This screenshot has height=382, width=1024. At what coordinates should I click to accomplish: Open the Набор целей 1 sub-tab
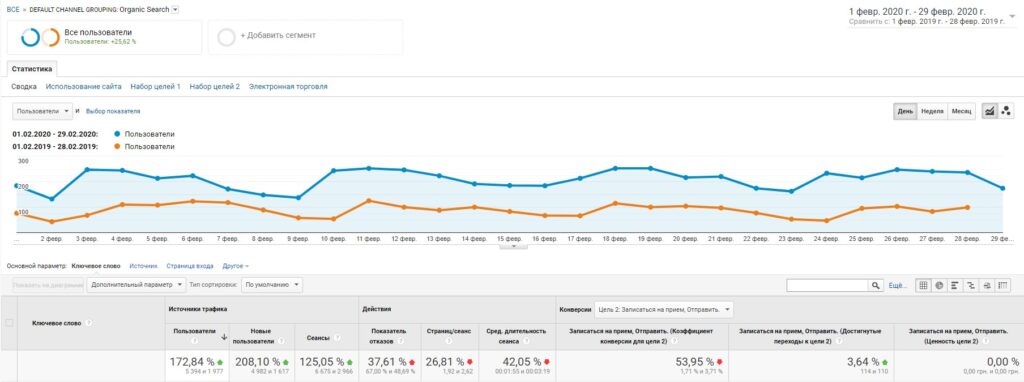click(x=155, y=86)
